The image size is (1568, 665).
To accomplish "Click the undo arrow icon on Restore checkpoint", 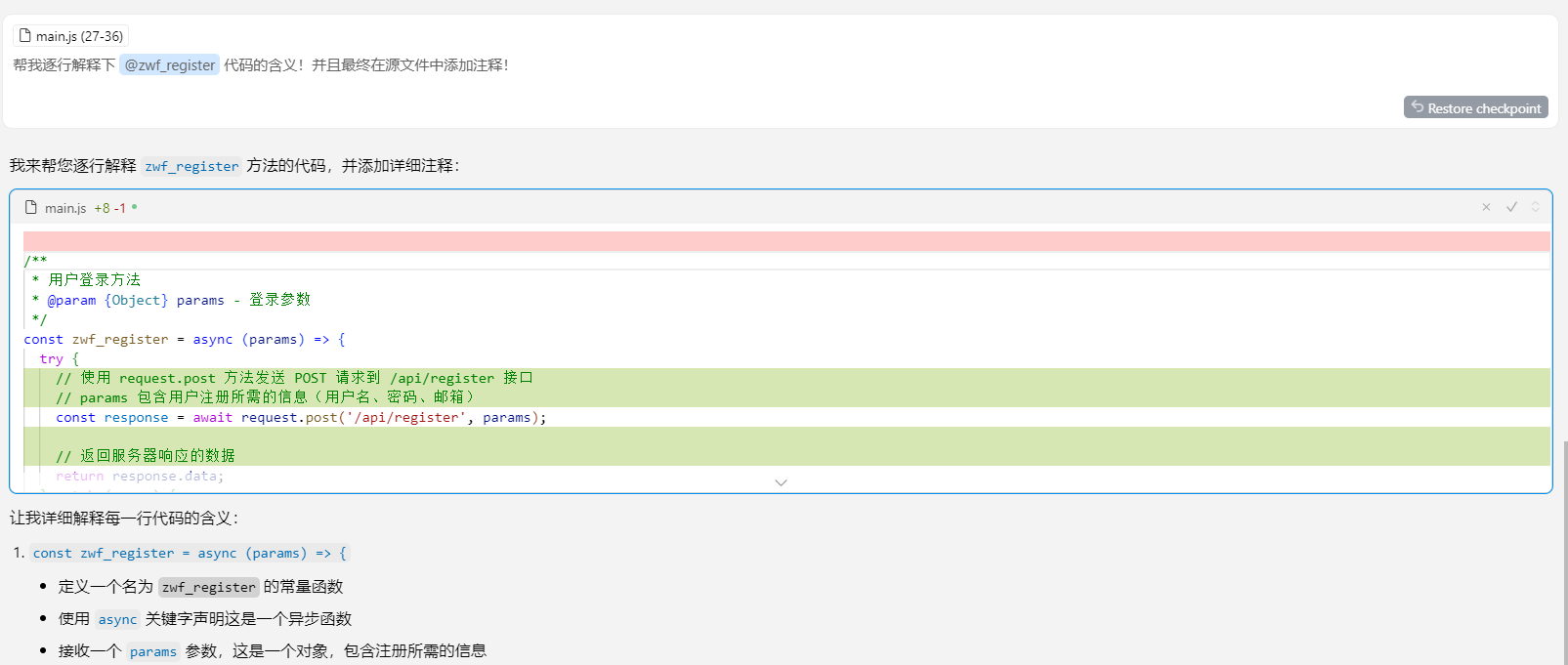I will (1418, 107).
